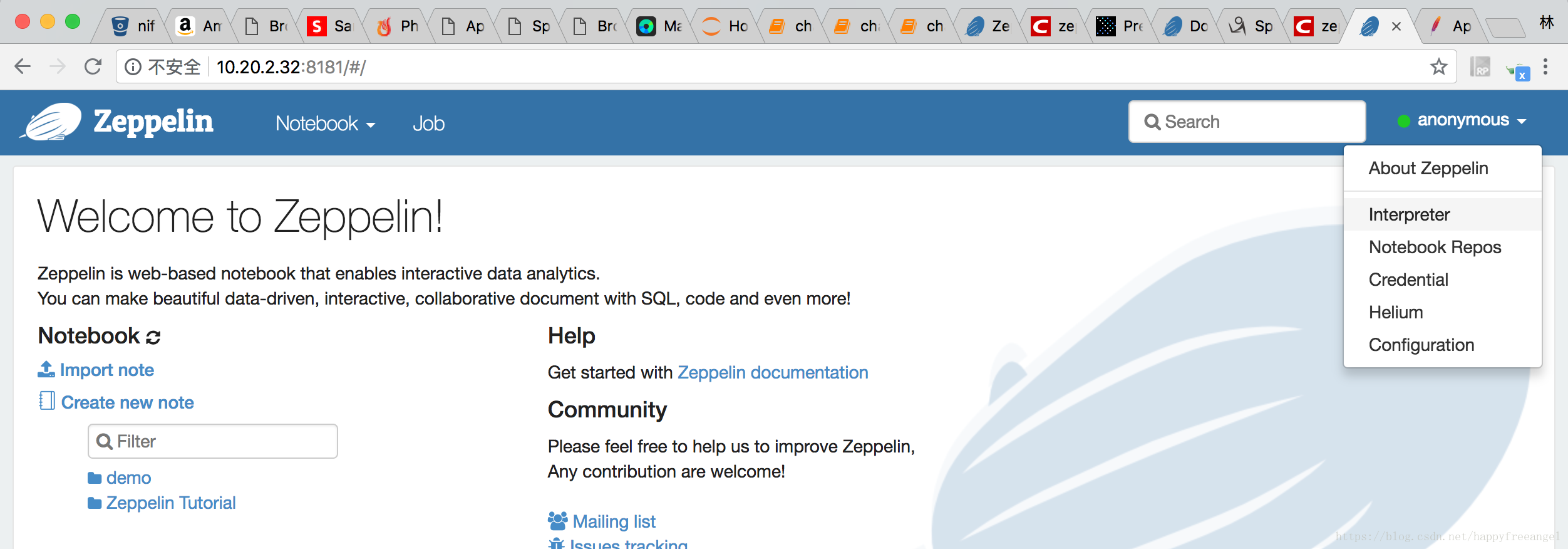Click the 林 profile label in the title bar
Viewport: 1568px width, 549px height.
(1547, 23)
